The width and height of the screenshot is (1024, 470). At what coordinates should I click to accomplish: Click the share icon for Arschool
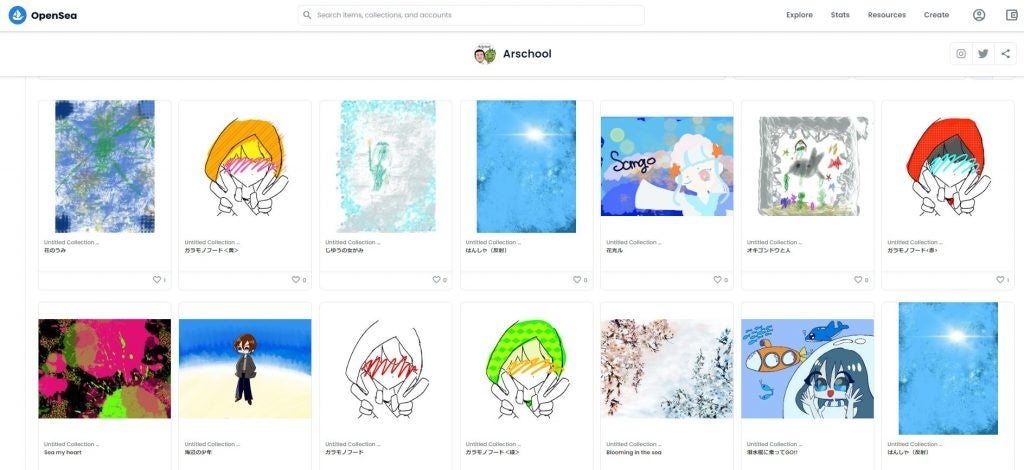(x=1005, y=54)
